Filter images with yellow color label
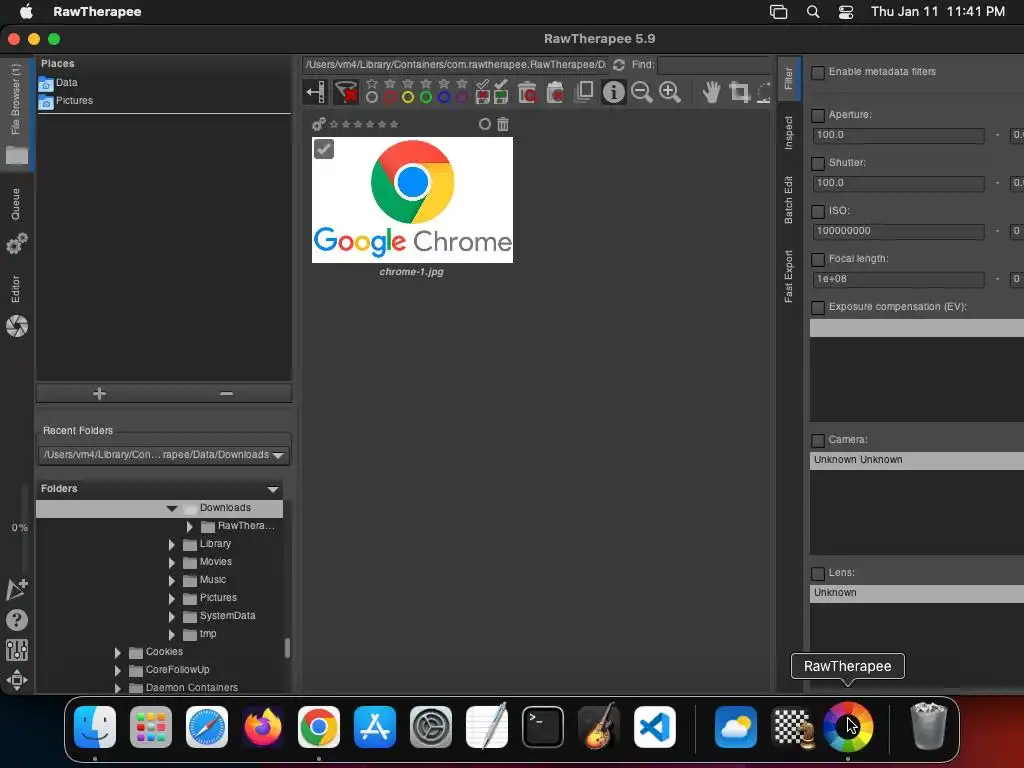The width and height of the screenshot is (1024, 768). tap(408, 97)
